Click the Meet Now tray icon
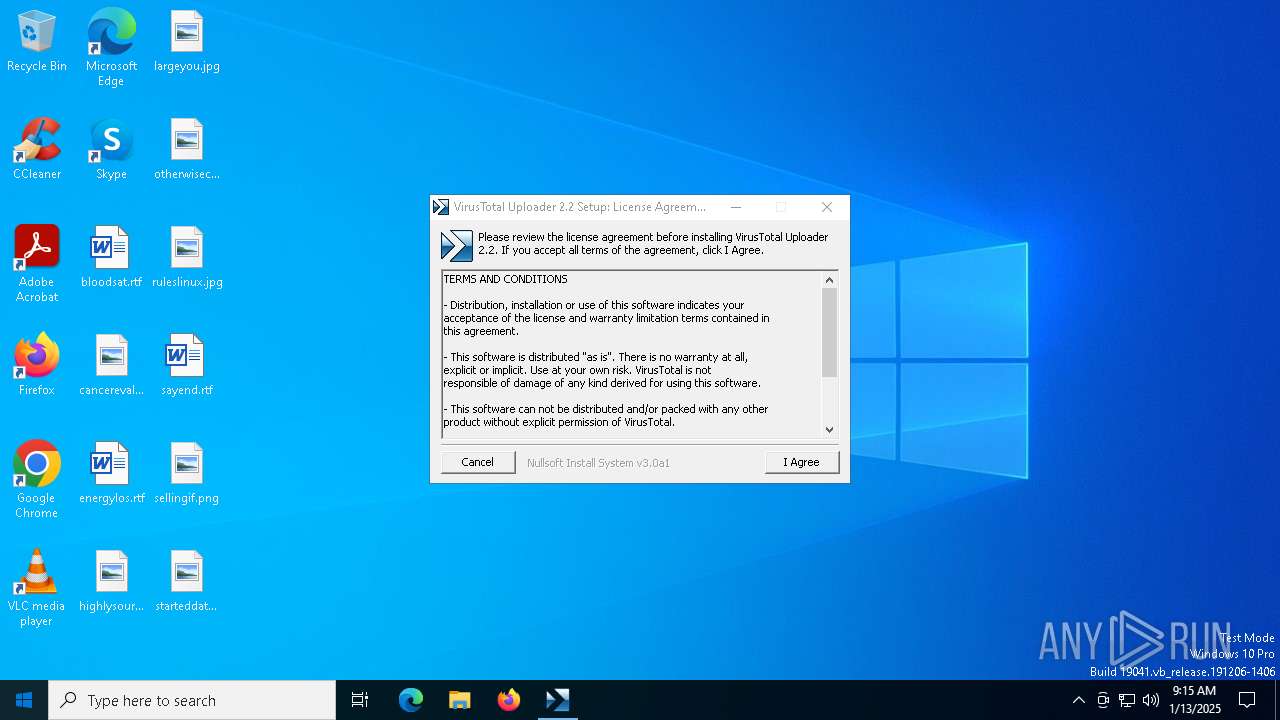This screenshot has height=720, width=1280. (x=1103, y=700)
